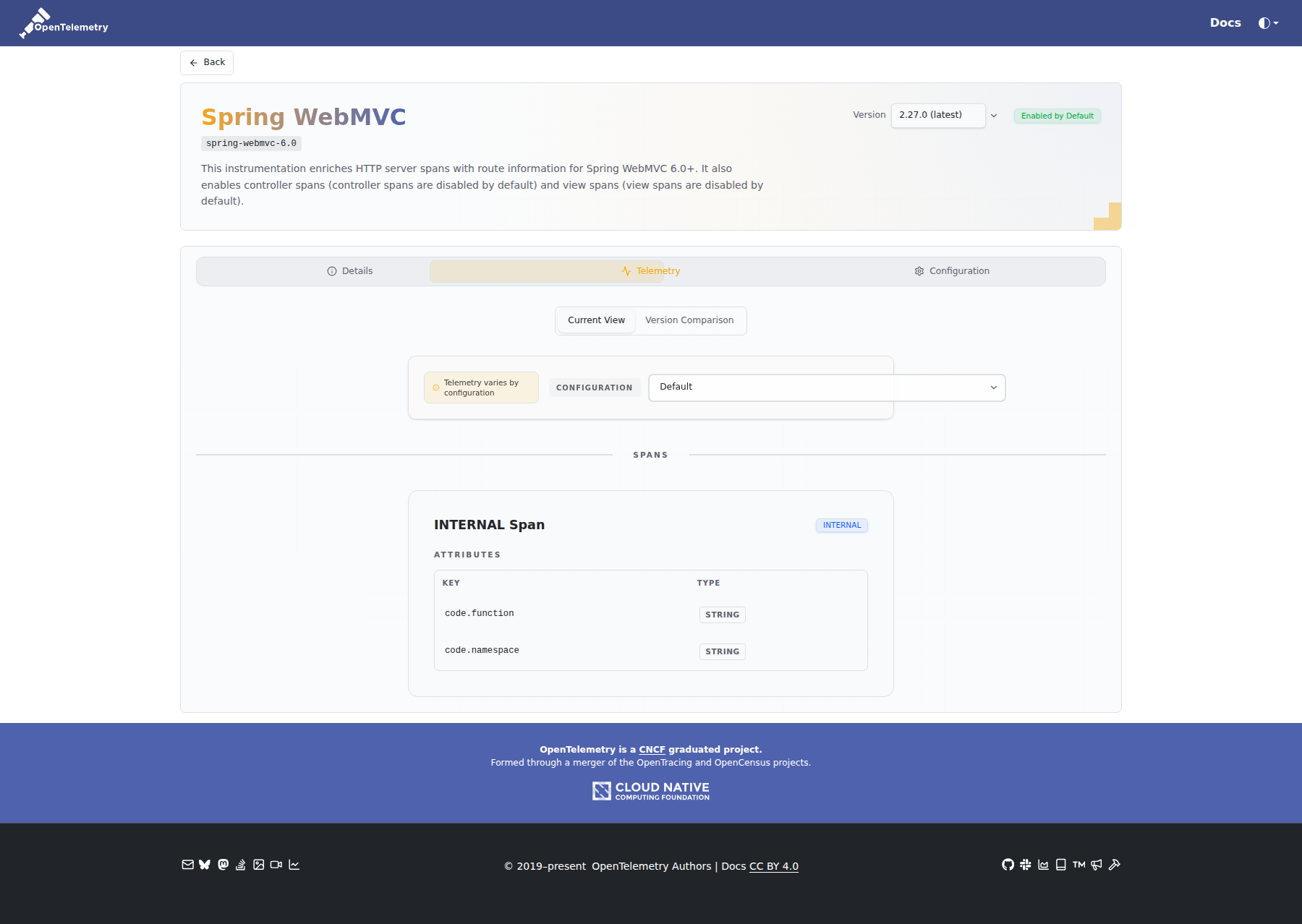Click the spring-webmvc-6.0 module name tag

(251, 143)
